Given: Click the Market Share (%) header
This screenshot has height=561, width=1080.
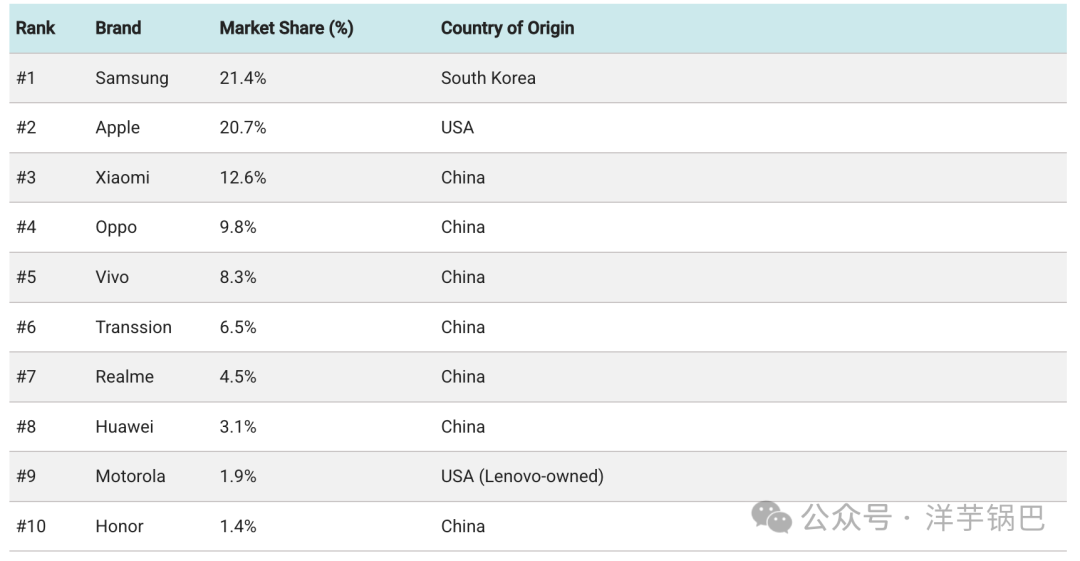Looking at the screenshot, I should 286,28.
